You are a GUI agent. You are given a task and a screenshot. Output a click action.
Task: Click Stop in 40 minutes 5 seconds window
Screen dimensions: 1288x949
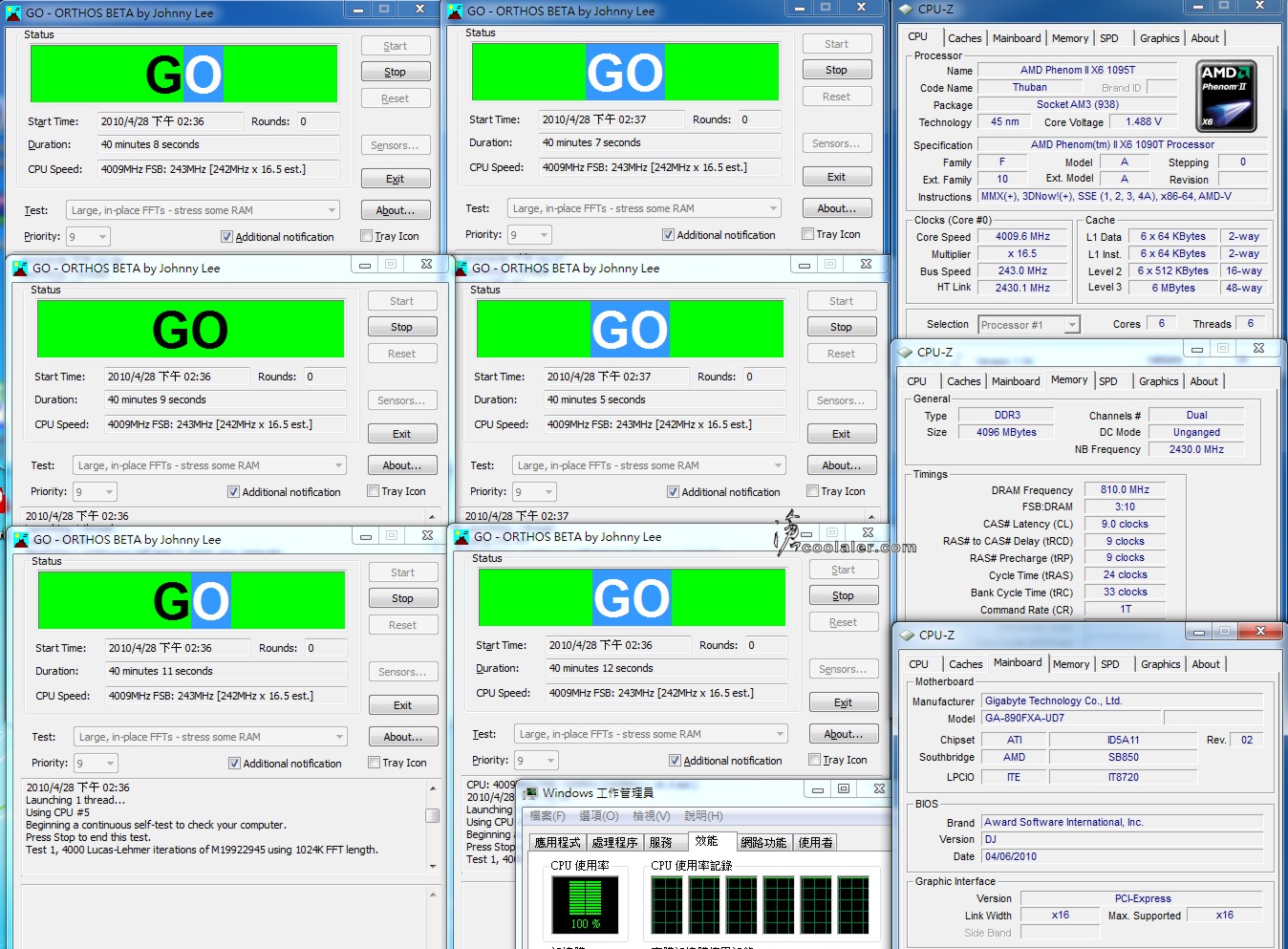(x=842, y=327)
